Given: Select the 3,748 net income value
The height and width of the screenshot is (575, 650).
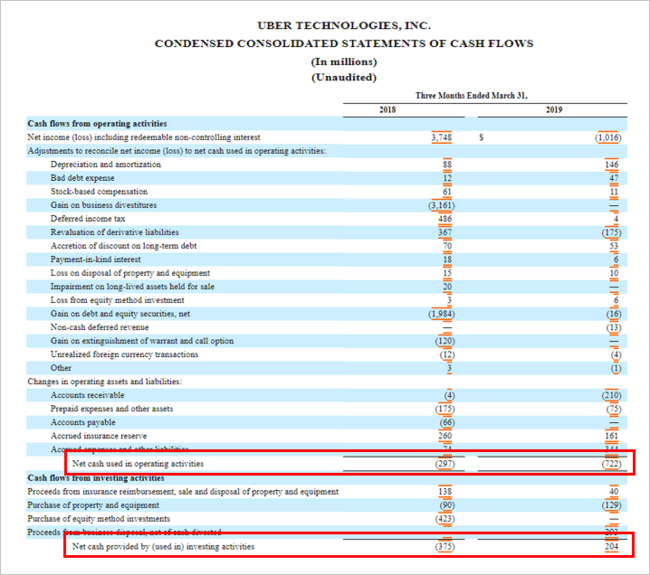Looking at the screenshot, I should point(441,137).
